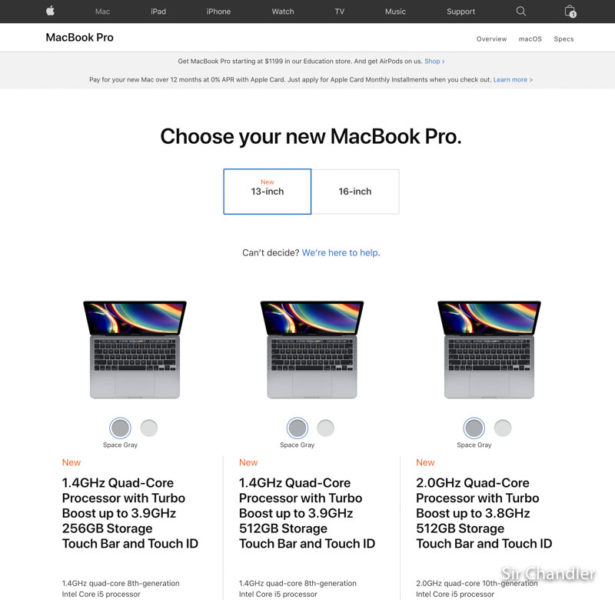The height and width of the screenshot is (600, 615).
Task: Choose Space Gray swatch for 256GB model
Action: [x=120, y=428]
